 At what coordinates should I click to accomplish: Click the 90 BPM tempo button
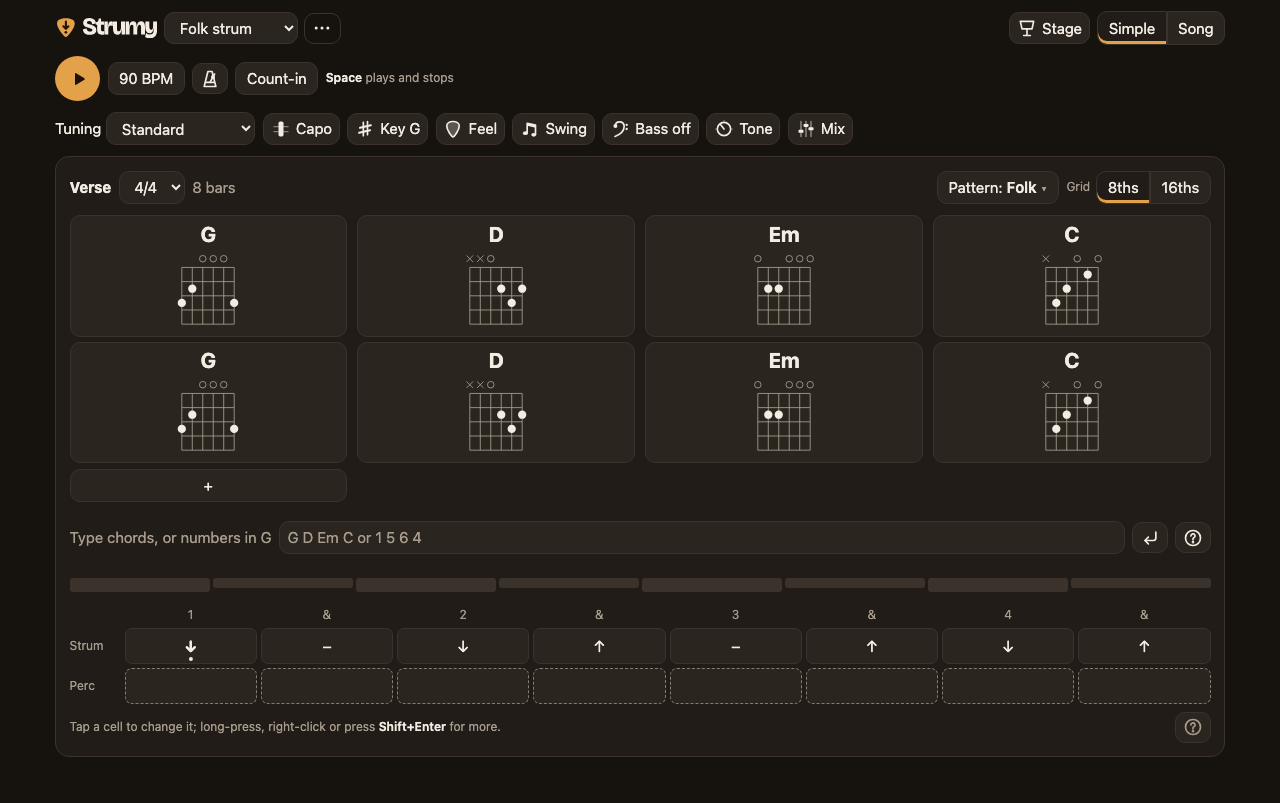[146, 79]
